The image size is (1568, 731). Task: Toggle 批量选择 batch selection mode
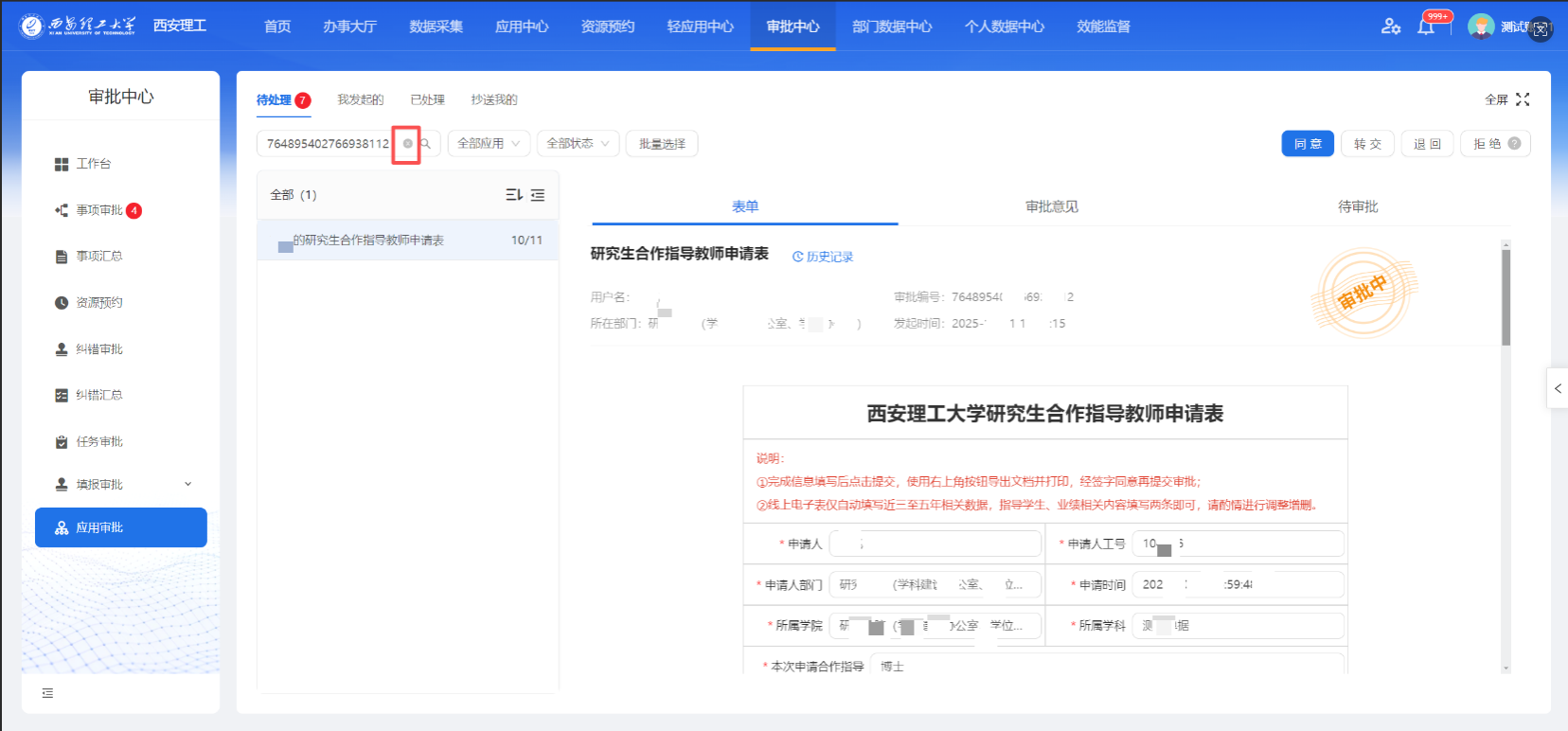662,144
